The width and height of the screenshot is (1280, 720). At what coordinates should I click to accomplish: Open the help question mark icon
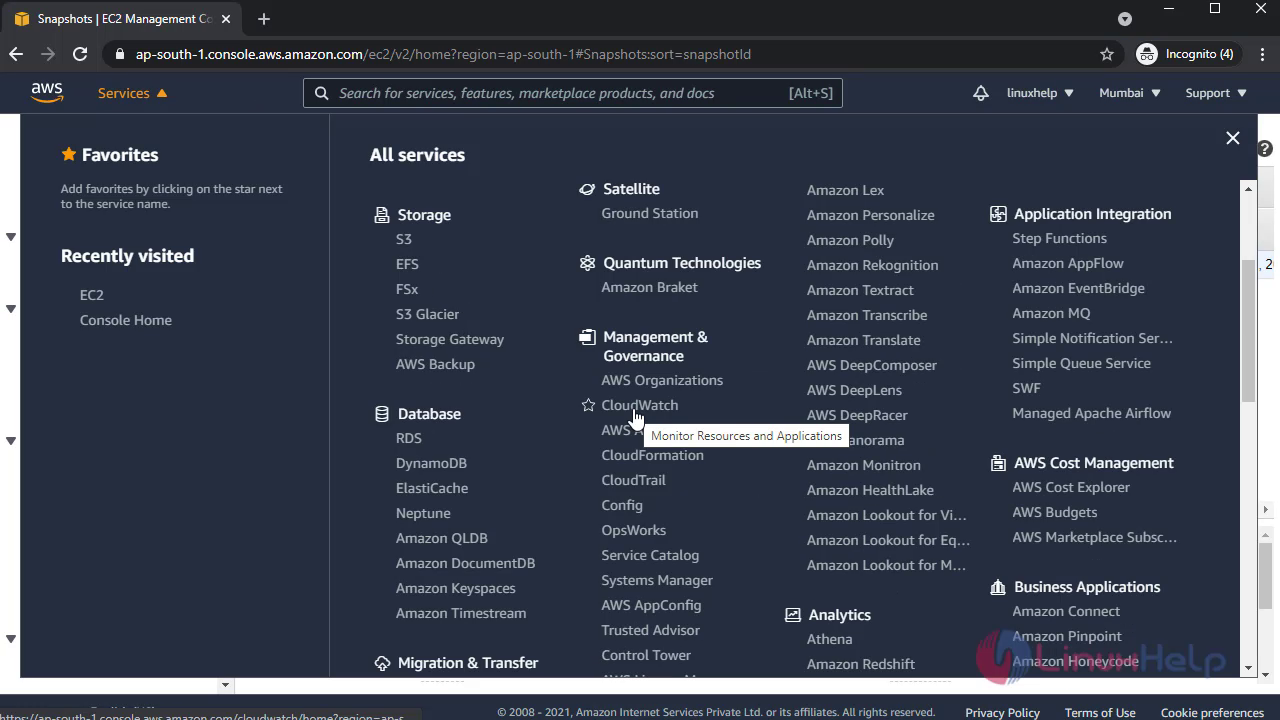coord(1265,149)
